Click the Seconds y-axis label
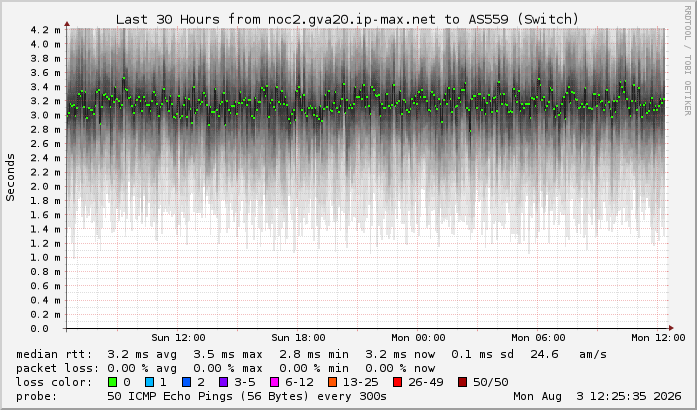 click(11, 177)
